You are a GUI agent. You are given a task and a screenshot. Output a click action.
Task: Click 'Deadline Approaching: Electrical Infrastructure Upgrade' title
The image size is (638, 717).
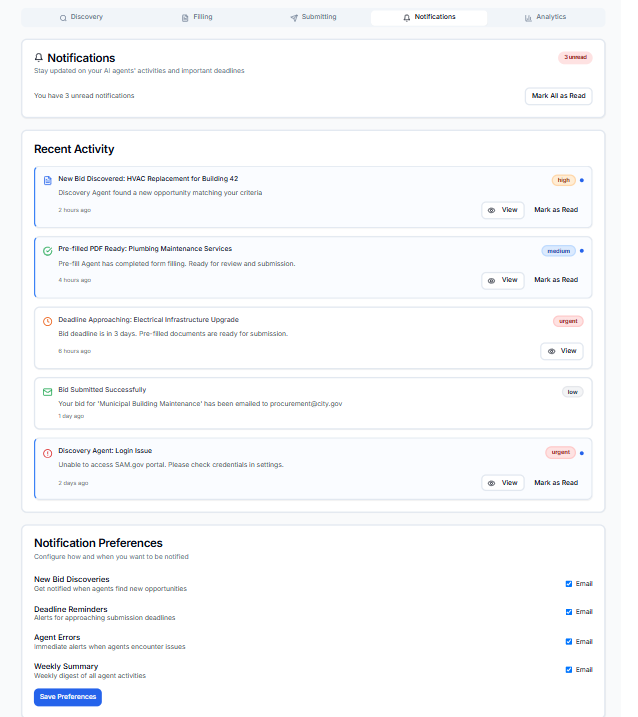click(x=149, y=320)
